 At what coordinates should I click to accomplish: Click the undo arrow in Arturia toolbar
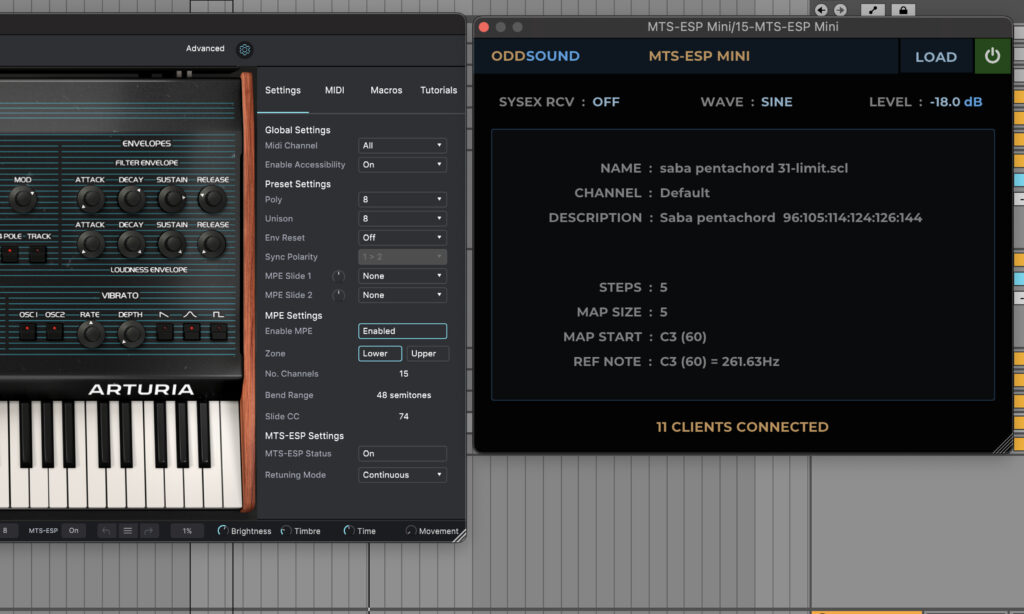click(x=106, y=531)
